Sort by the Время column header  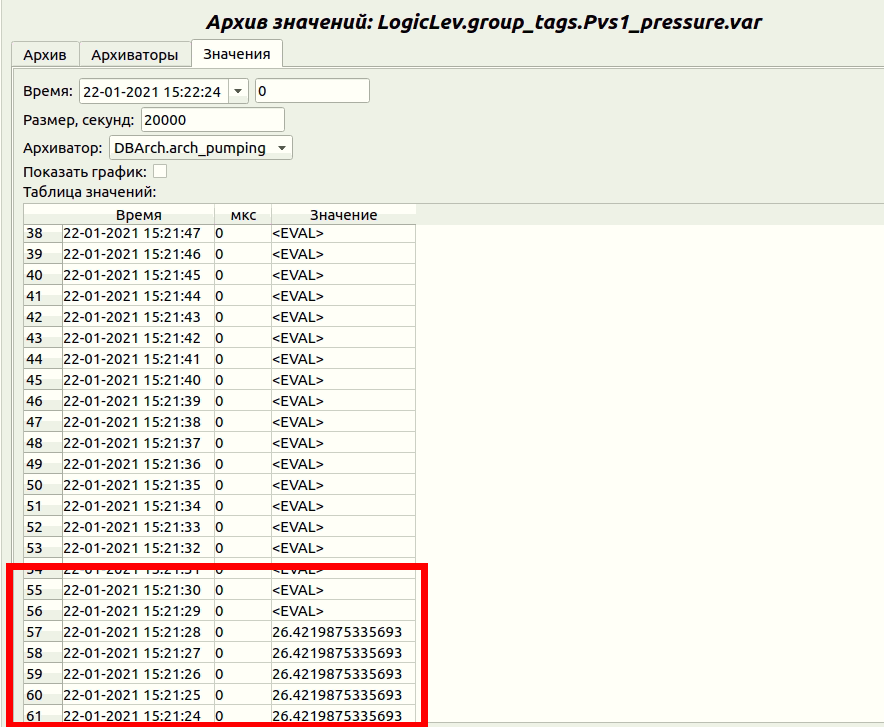pyautogui.click(x=138, y=215)
